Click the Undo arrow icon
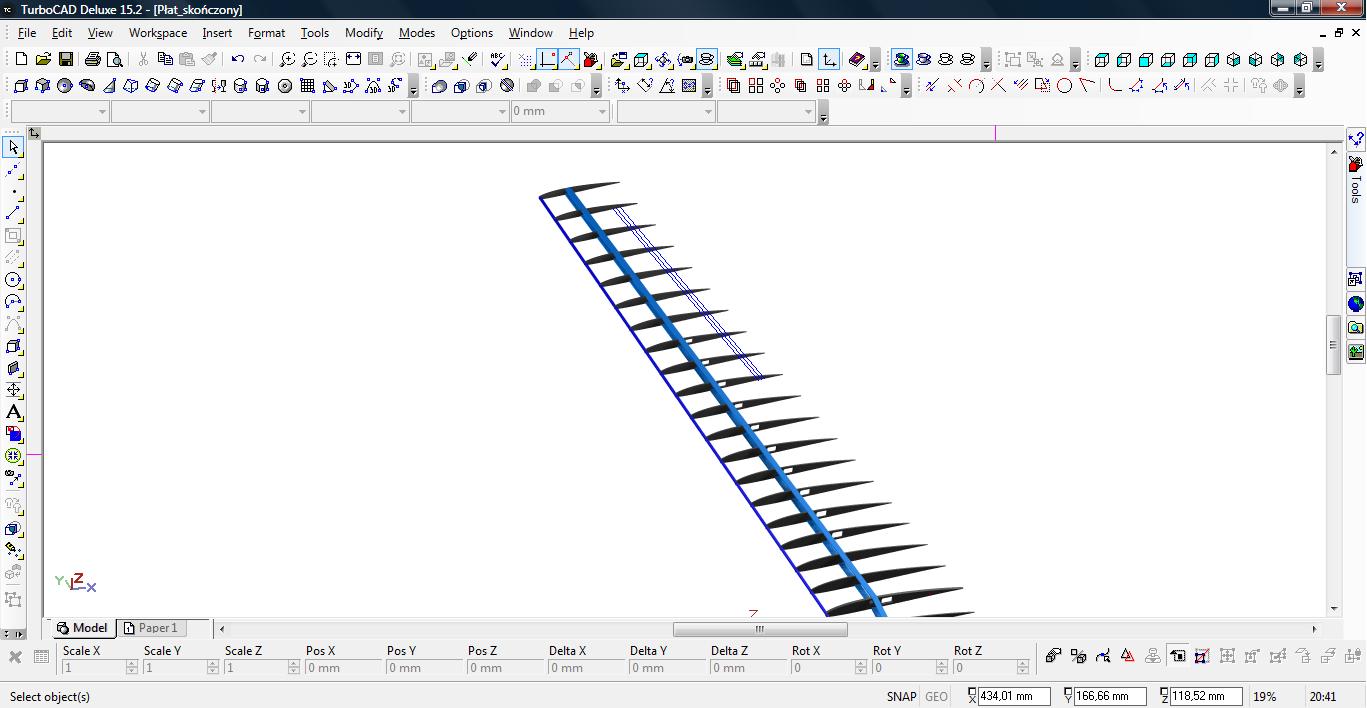This screenshot has width=1367, height=708. click(238, 60)
